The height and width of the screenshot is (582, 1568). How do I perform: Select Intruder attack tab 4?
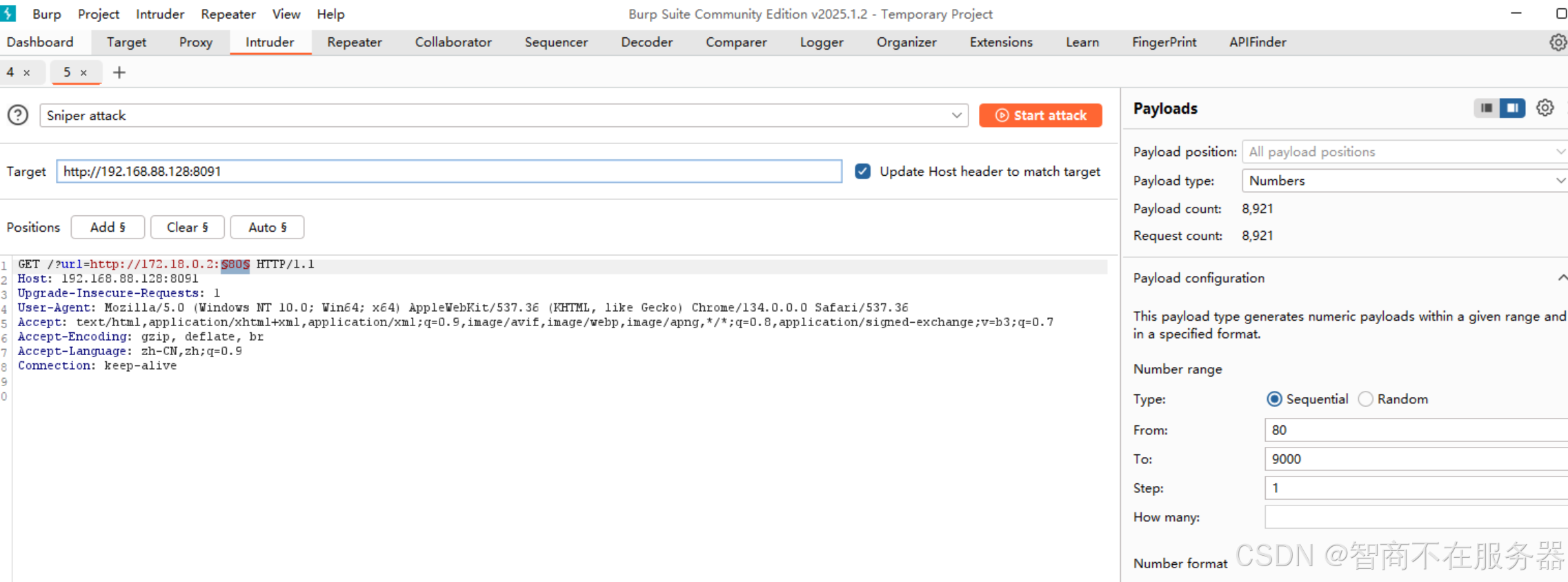(10, 72)
